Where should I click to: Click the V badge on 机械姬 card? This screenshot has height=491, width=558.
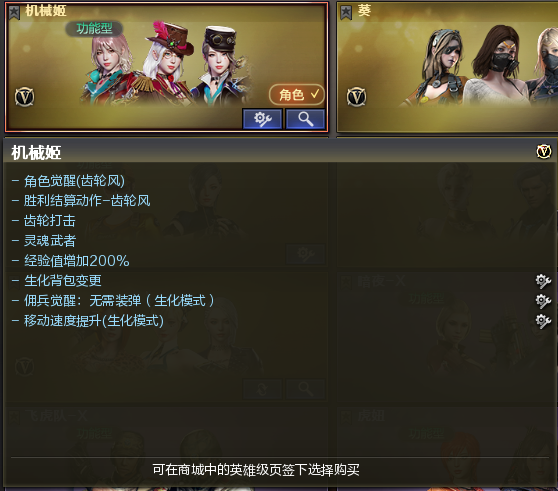(x=25, y=97)
